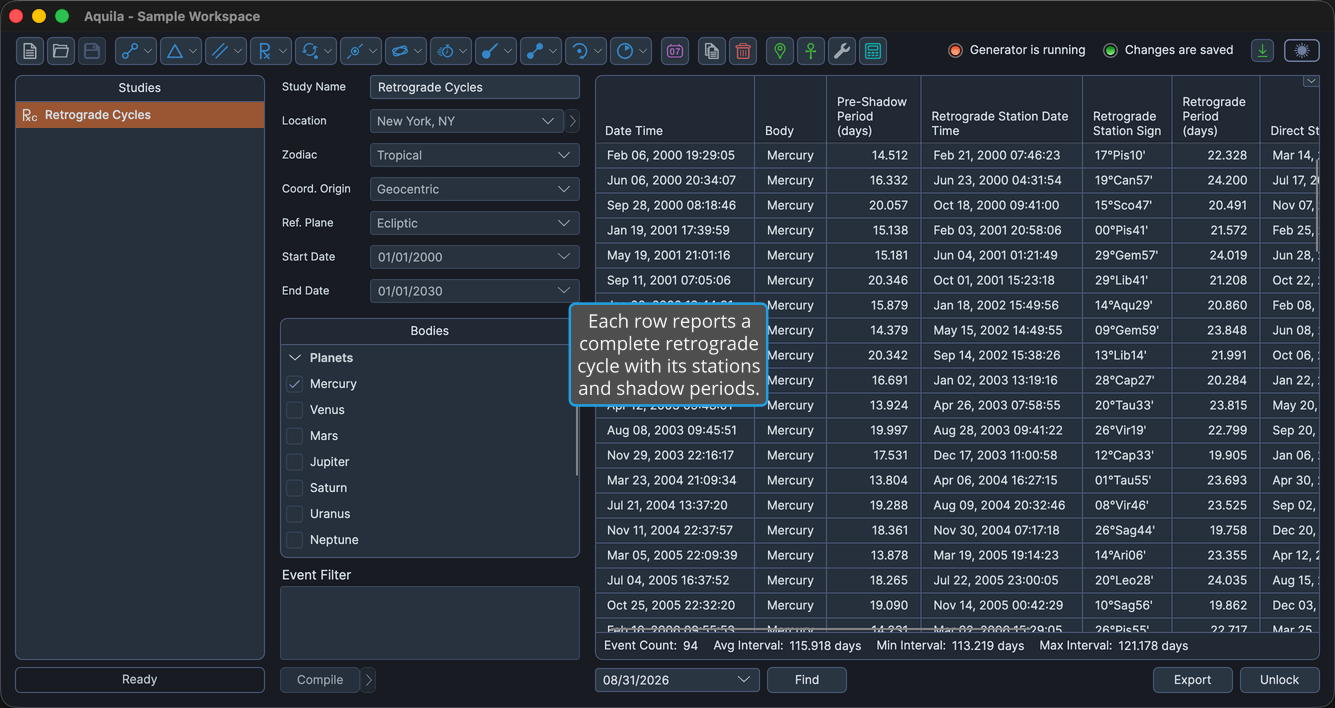Click the Unlock button
This screenshot has width=1335, height=708.
tap(1280, 680)
